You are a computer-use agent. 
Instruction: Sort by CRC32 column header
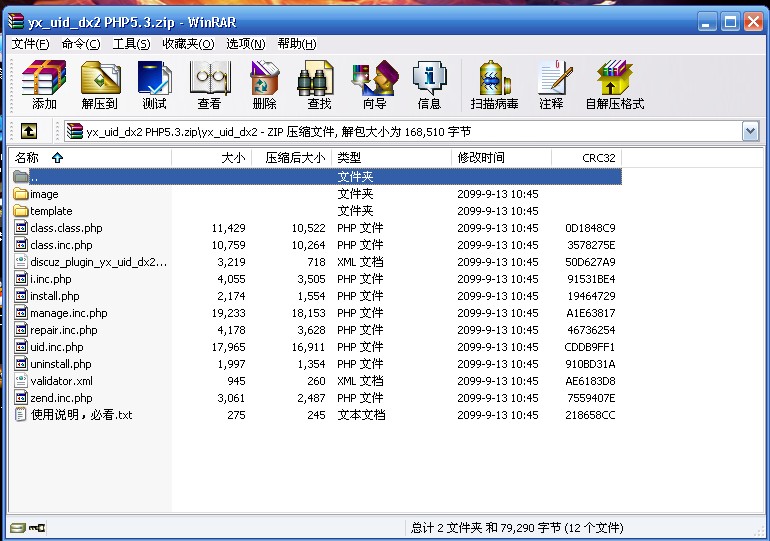tap(586, 158)
